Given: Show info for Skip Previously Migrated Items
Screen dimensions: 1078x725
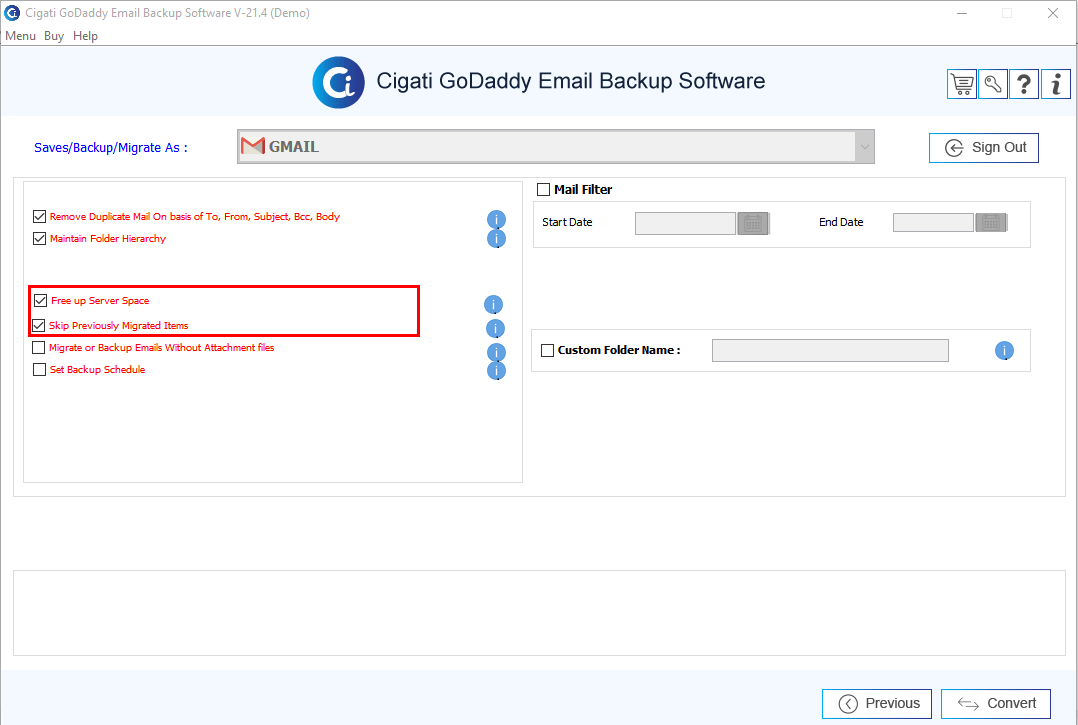Looking at the screenshot, I should 495,328.
